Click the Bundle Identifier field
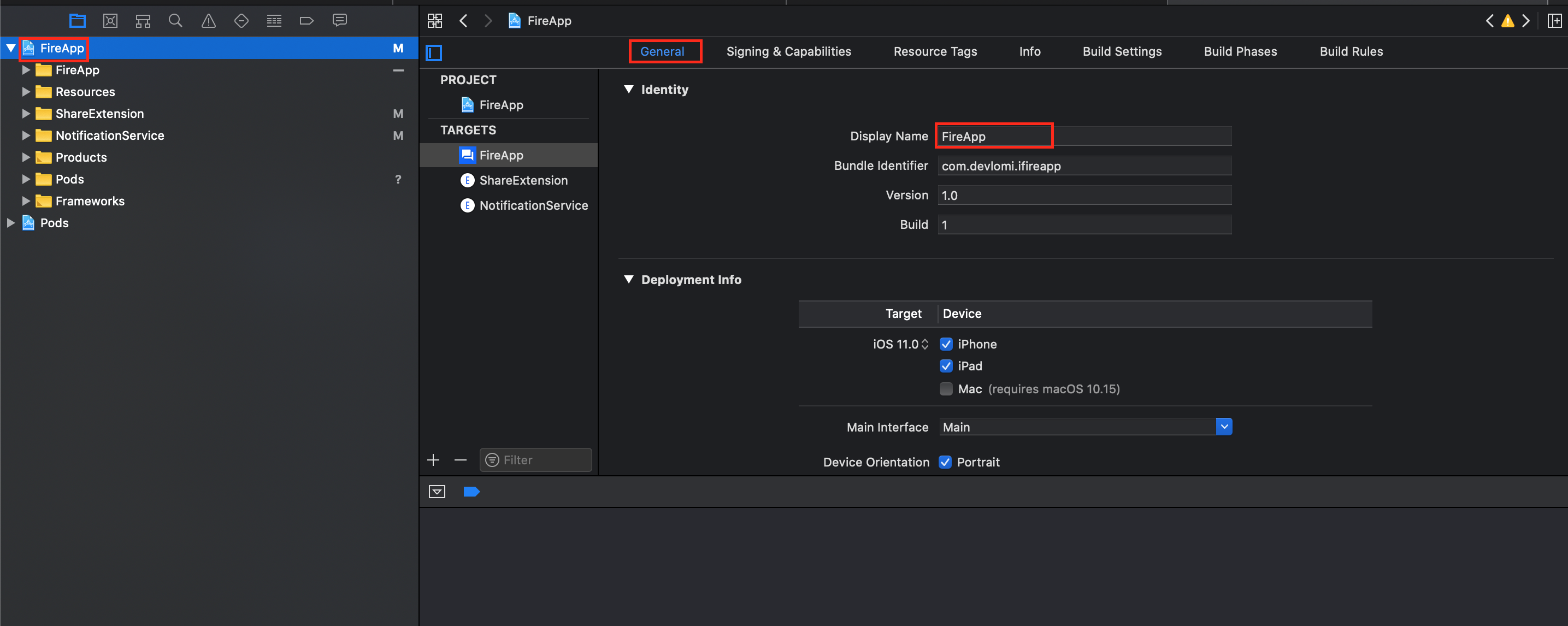1568x626 pixels. (1083, 166)
